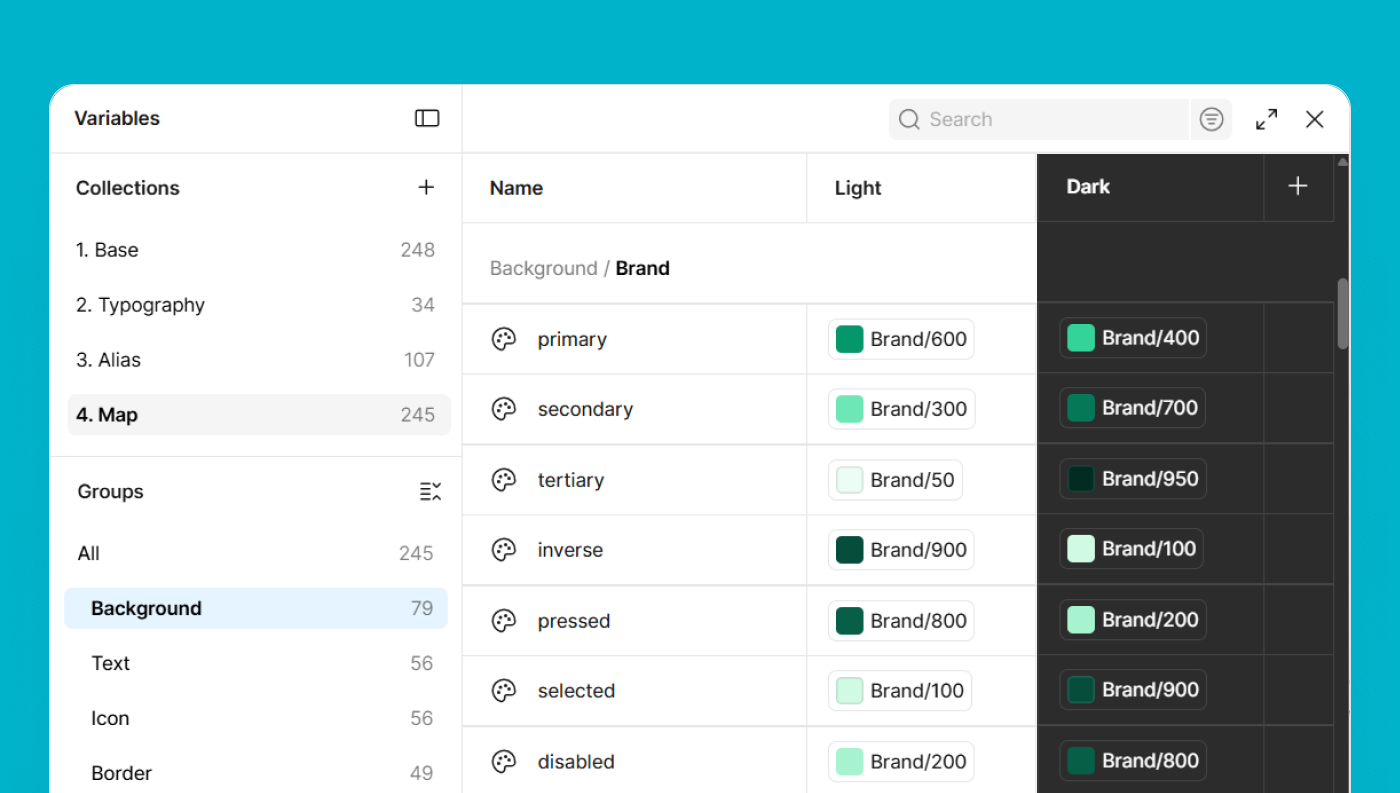Click the Brand/50 light value for tertiary
Image resolution: width=1400 pixels, height=793 pixels.
[895, 480]
